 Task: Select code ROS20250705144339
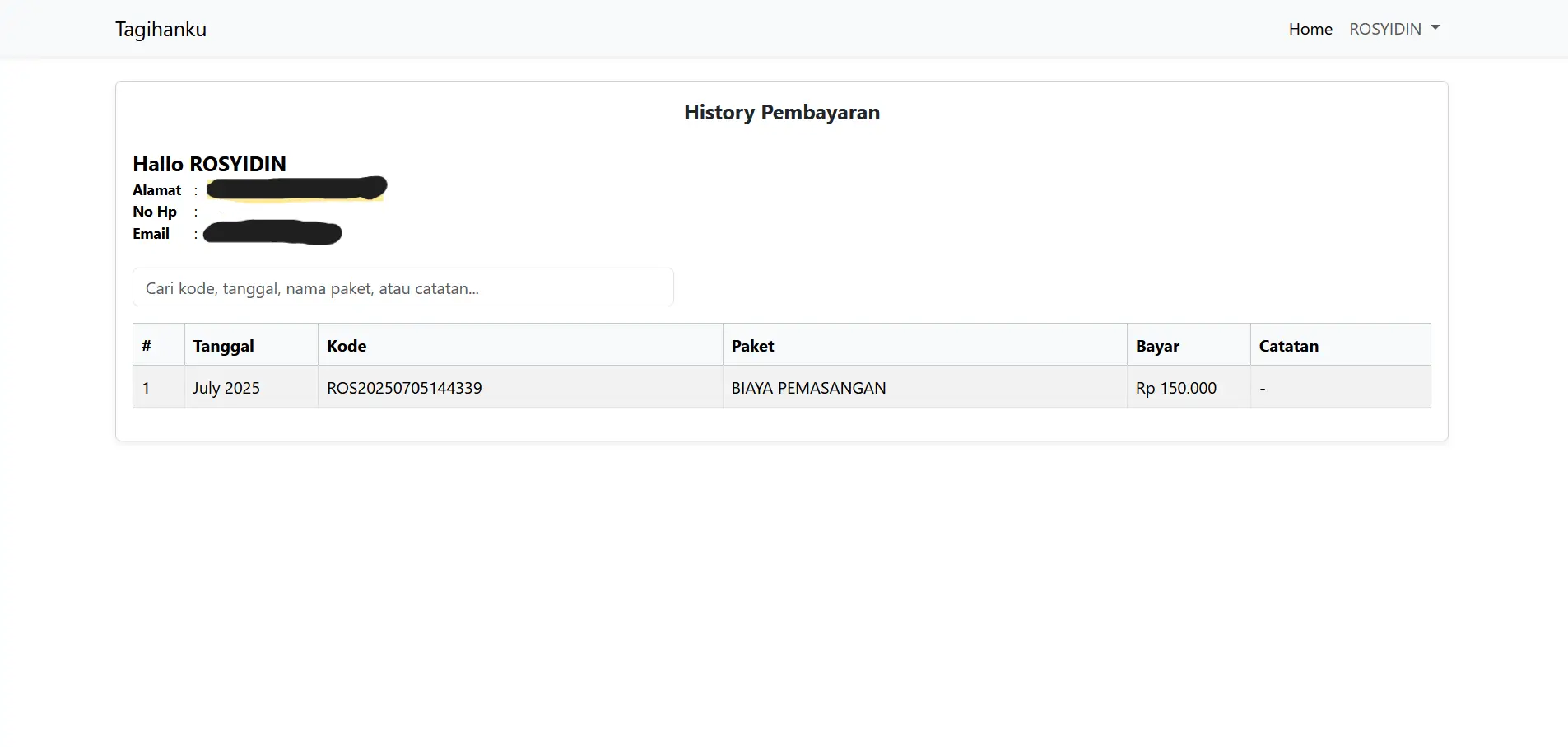(404, 388)
